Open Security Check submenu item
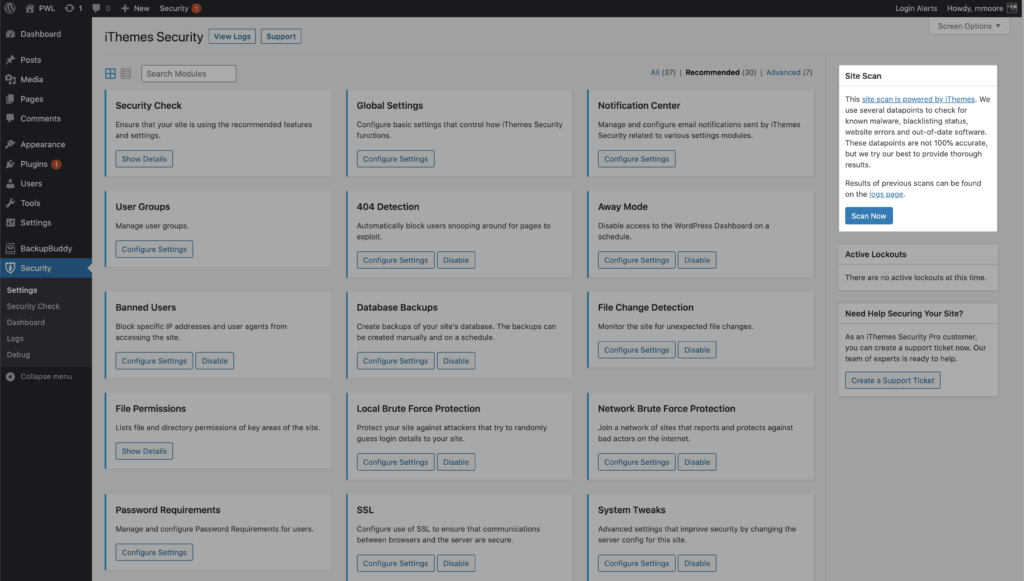The image size is (1024, 581). pos(33,306)
